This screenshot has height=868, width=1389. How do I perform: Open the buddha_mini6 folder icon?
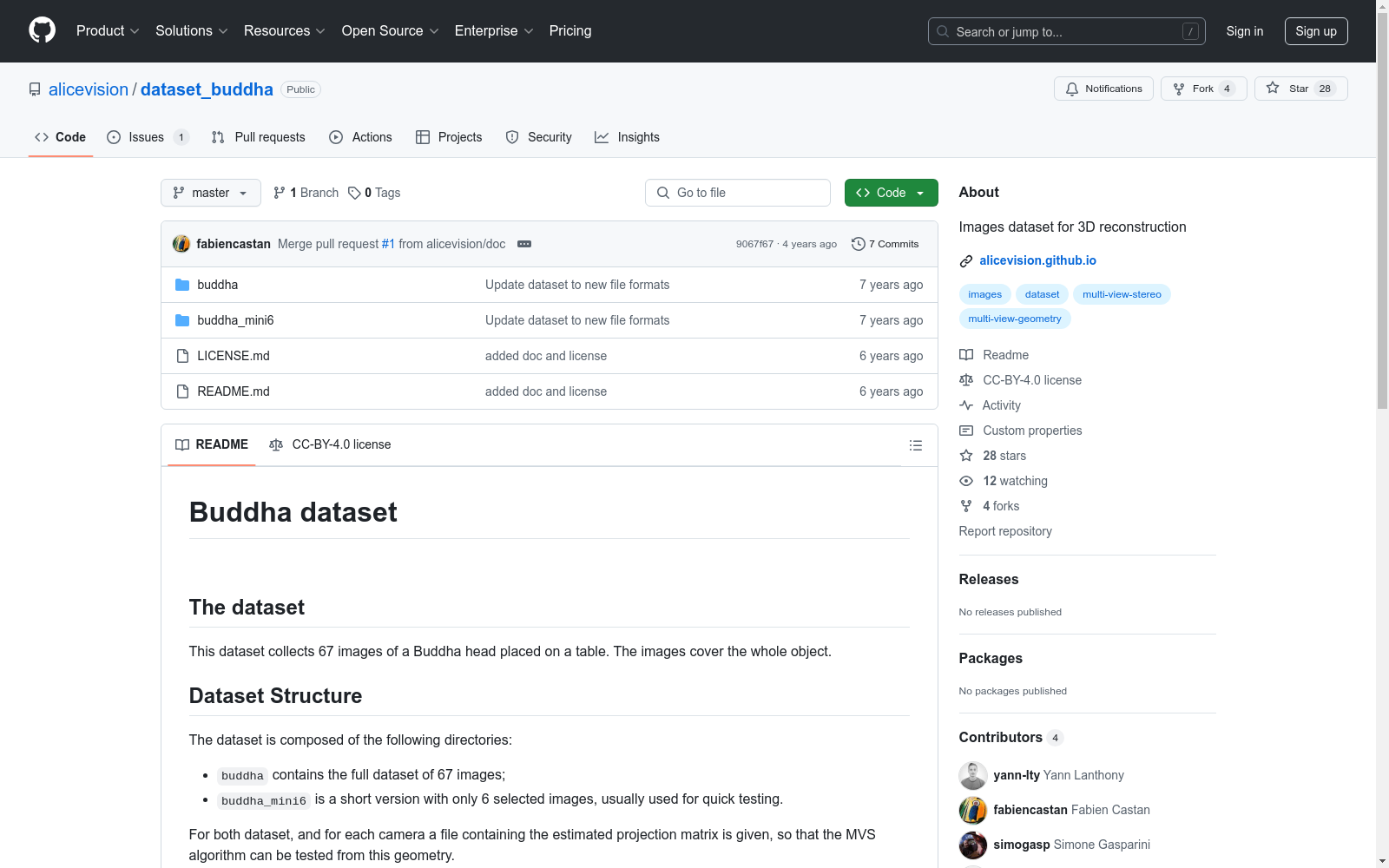[x=182, y=320]
